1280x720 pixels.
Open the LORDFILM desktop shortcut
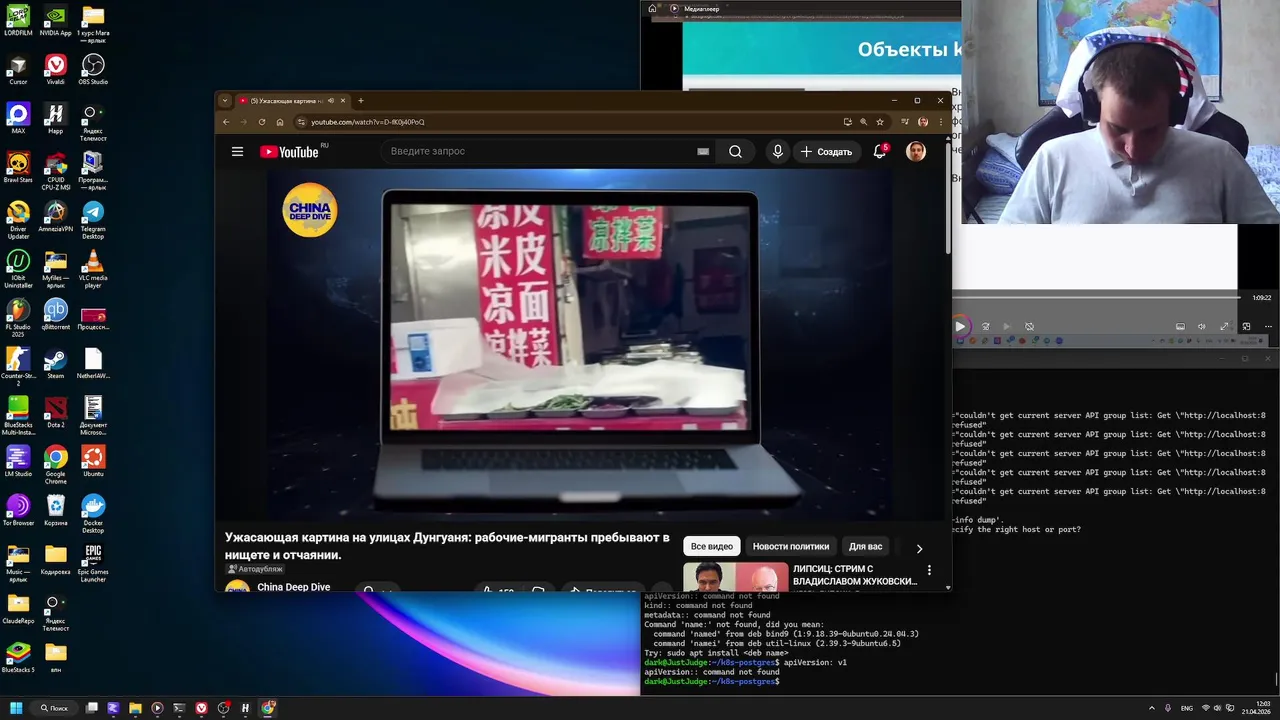click(x=18, y=21)
